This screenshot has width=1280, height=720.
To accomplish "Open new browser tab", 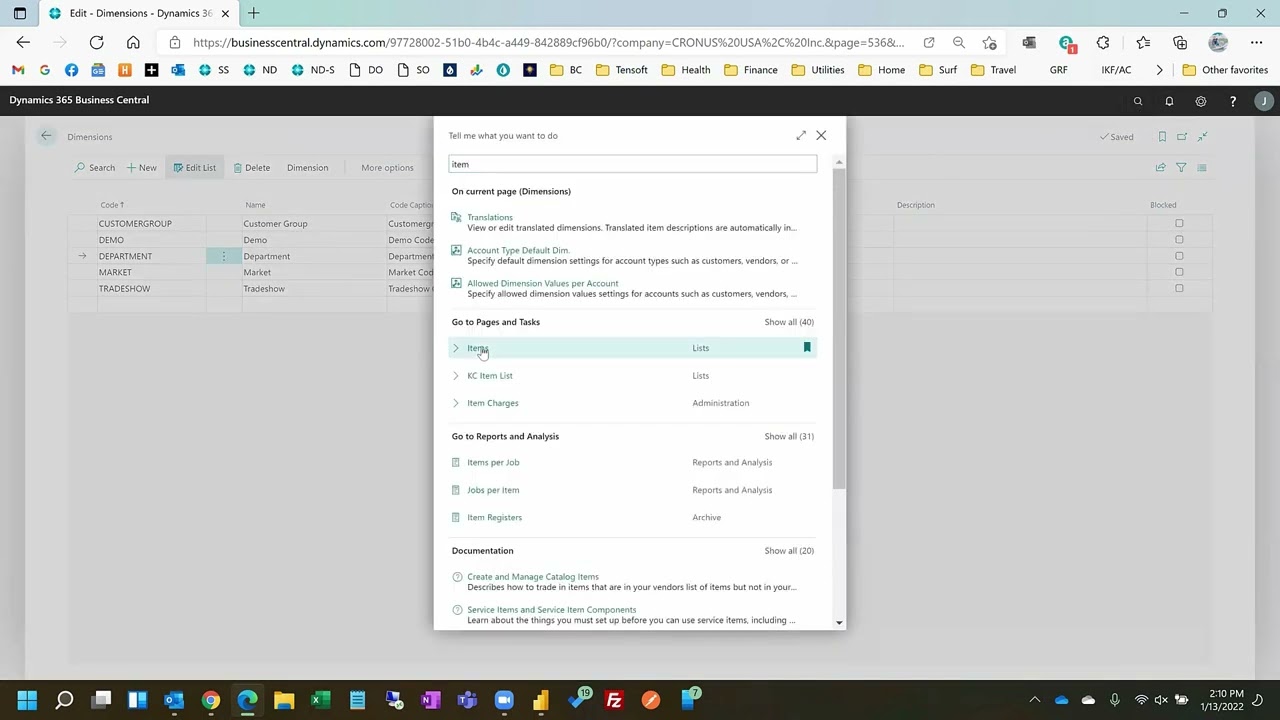I will [253, 13].
